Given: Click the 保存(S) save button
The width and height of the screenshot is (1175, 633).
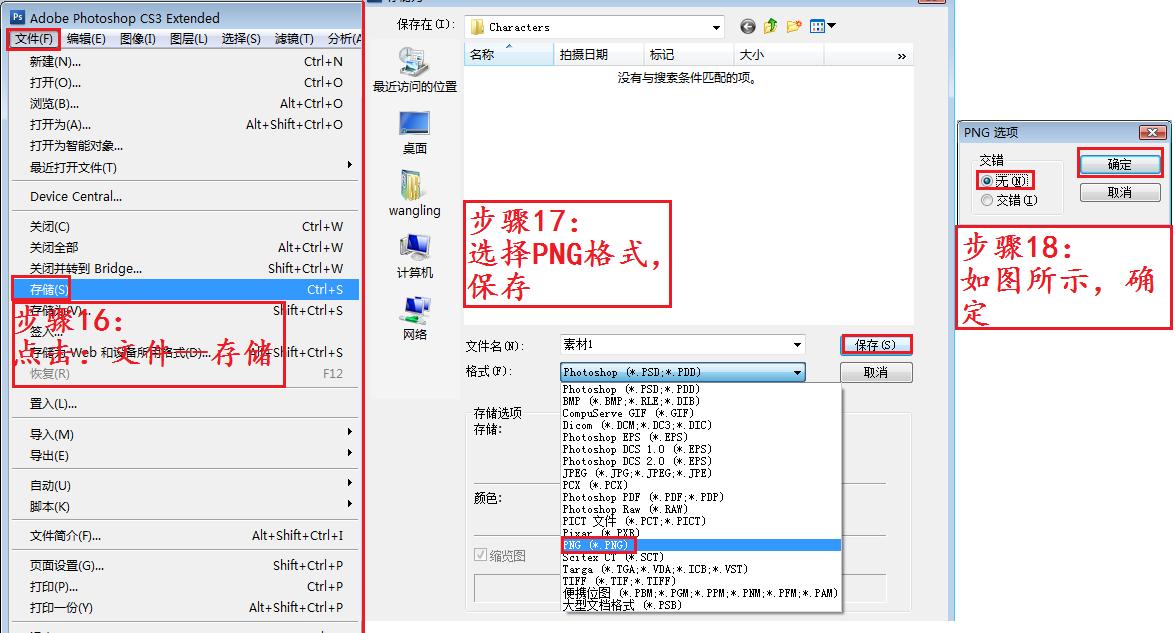Looking at the screenshot, I should 876,345.
